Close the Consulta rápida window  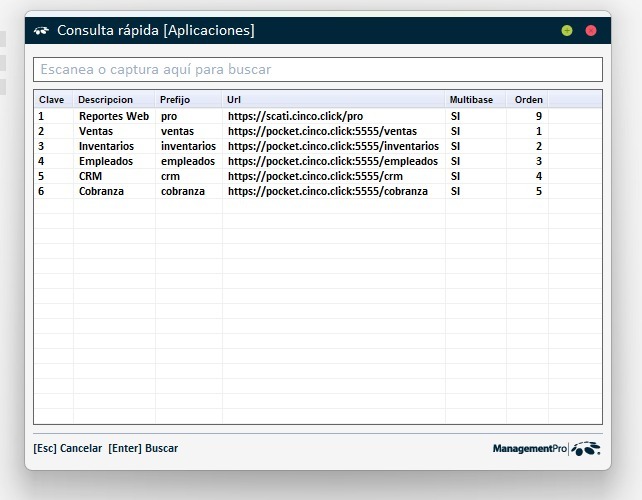(x=591, y=31)
